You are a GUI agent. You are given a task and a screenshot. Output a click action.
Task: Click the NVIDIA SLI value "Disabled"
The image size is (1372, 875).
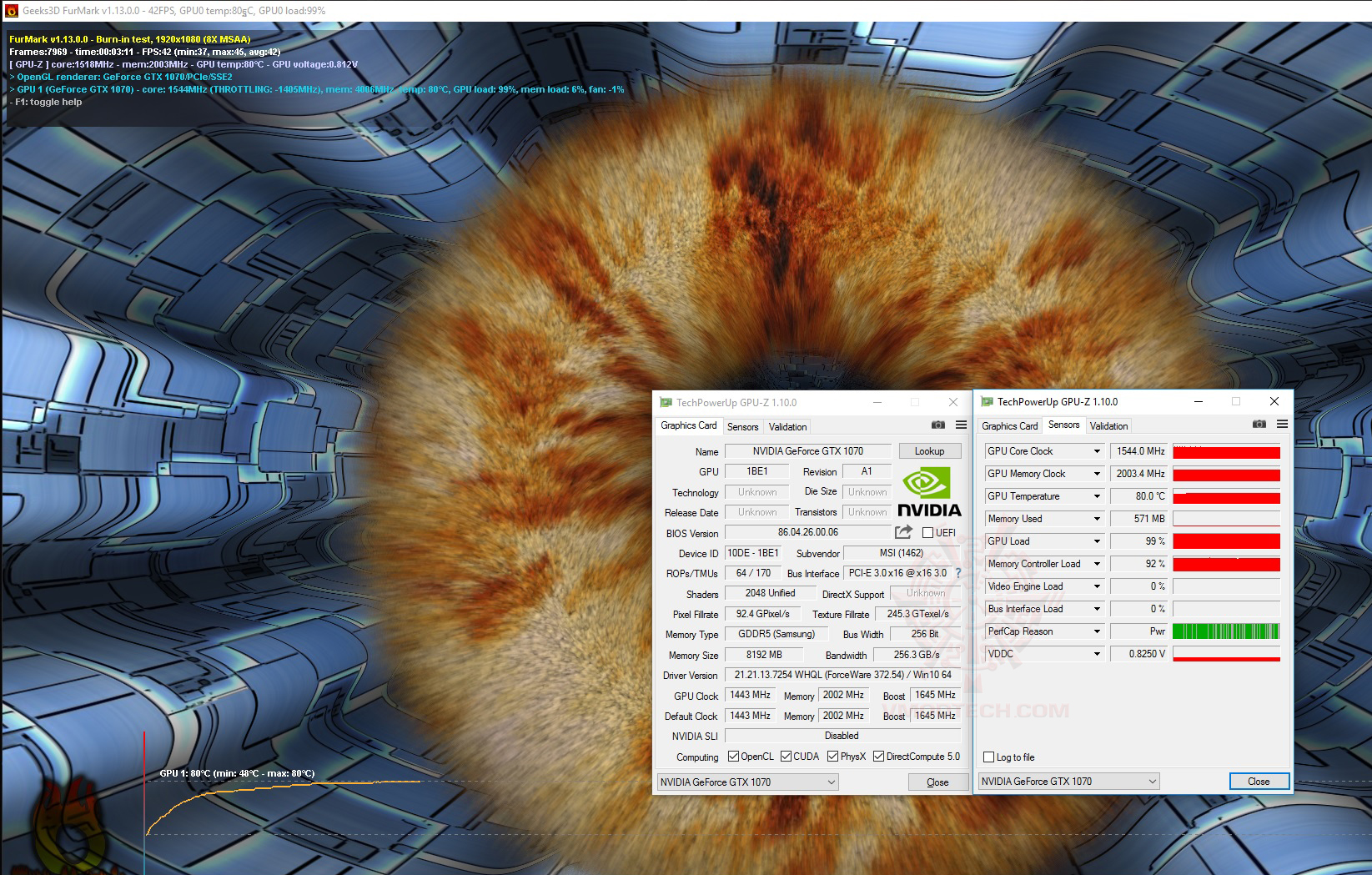click(842, 736)
